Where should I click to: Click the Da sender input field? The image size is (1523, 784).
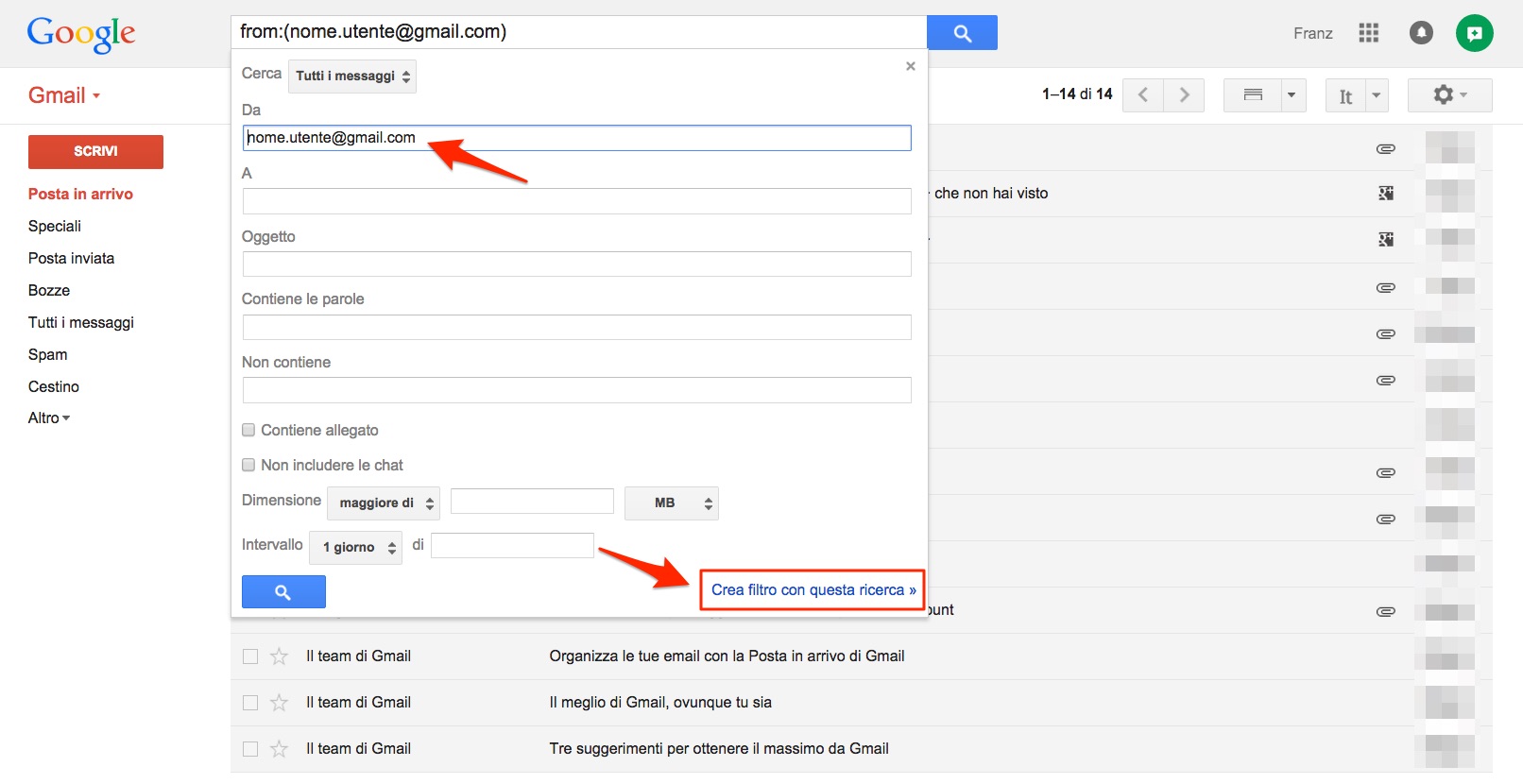tap(577, 138)
